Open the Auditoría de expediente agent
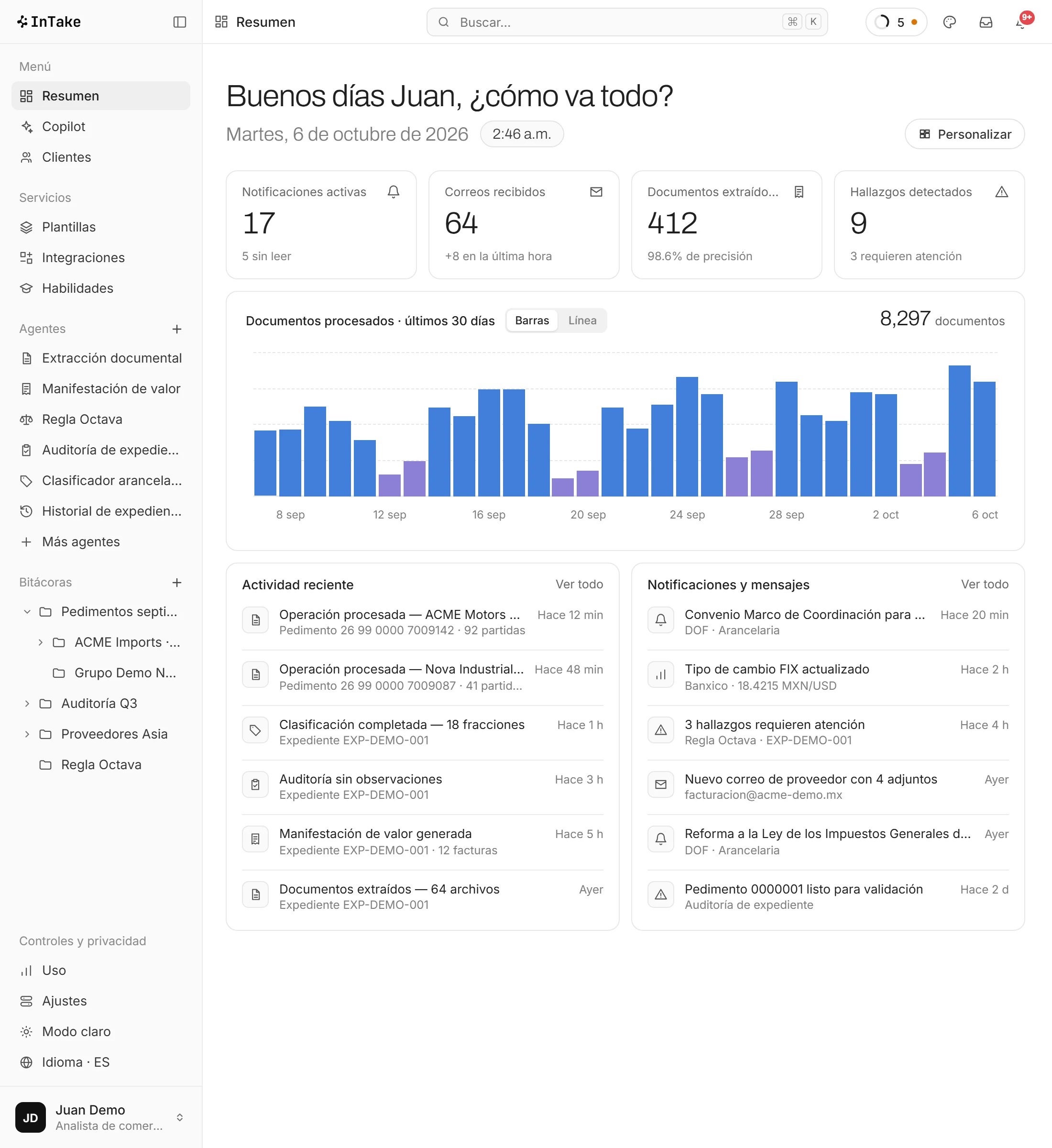This screenshot has width=1052, height=1148. tap(101, 450)
